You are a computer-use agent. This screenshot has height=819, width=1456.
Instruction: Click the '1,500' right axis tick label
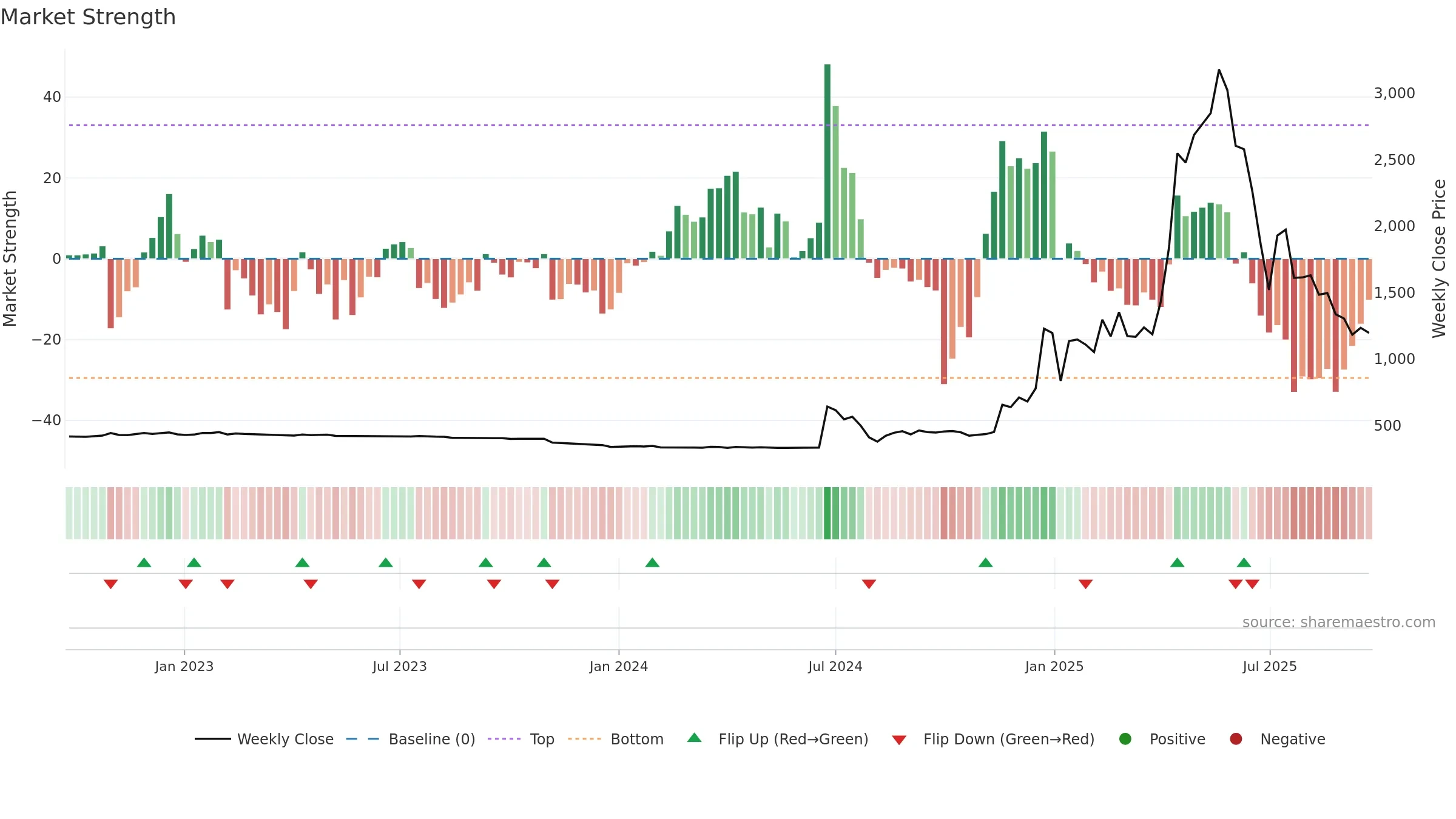(1394, 293)
